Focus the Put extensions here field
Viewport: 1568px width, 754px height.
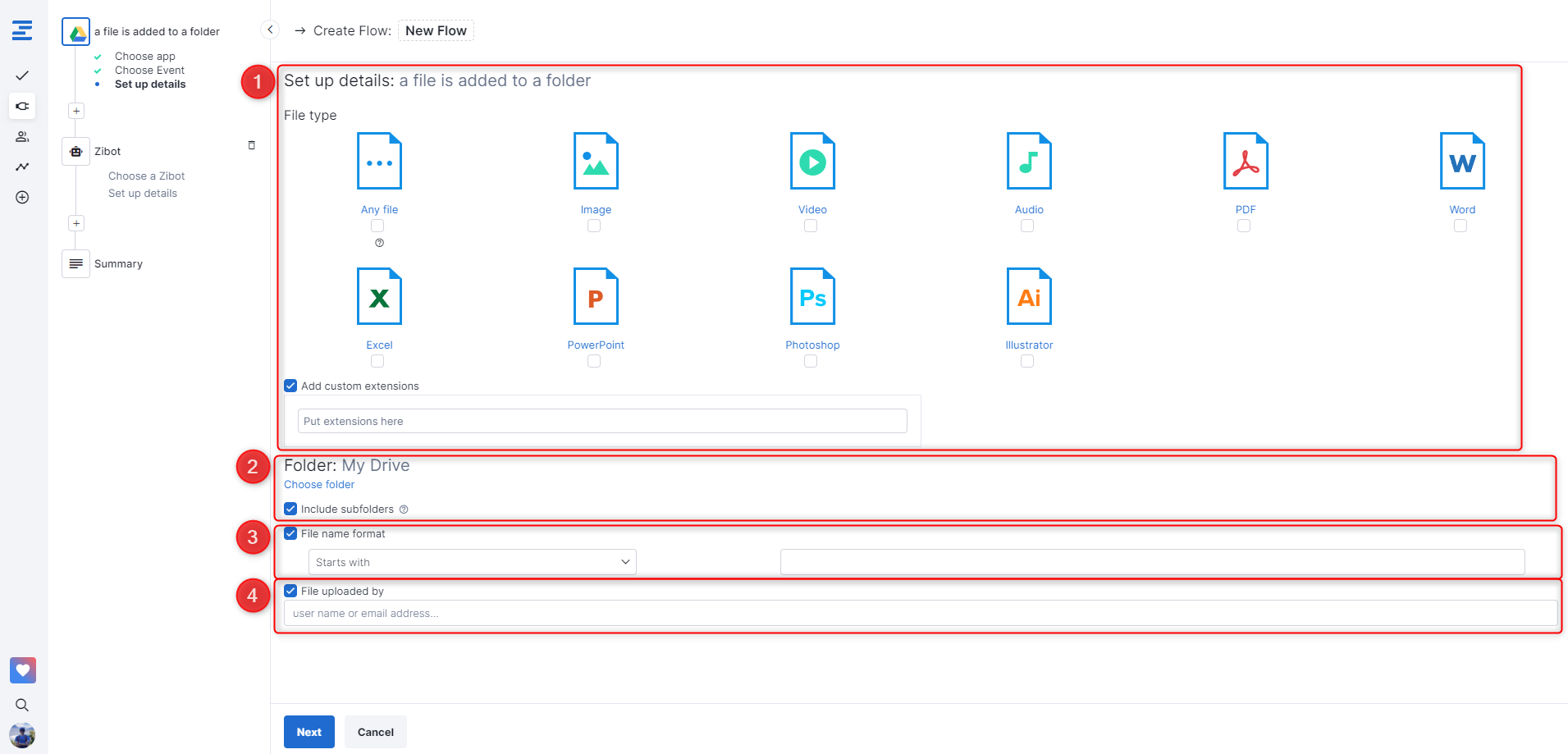click(x=601, y=421)
